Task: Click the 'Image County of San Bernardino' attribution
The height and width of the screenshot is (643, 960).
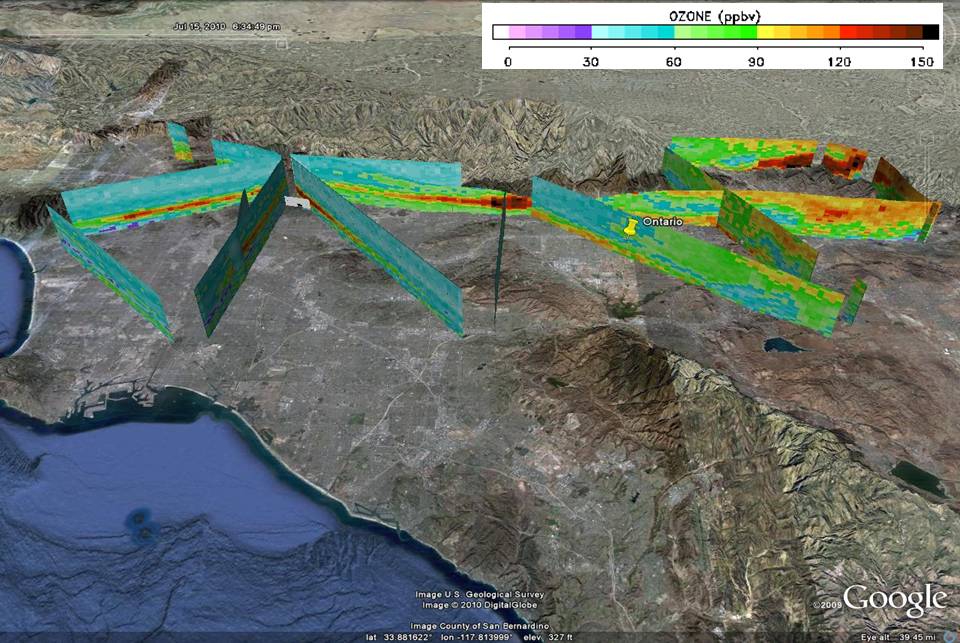Action: click(479, 626)
